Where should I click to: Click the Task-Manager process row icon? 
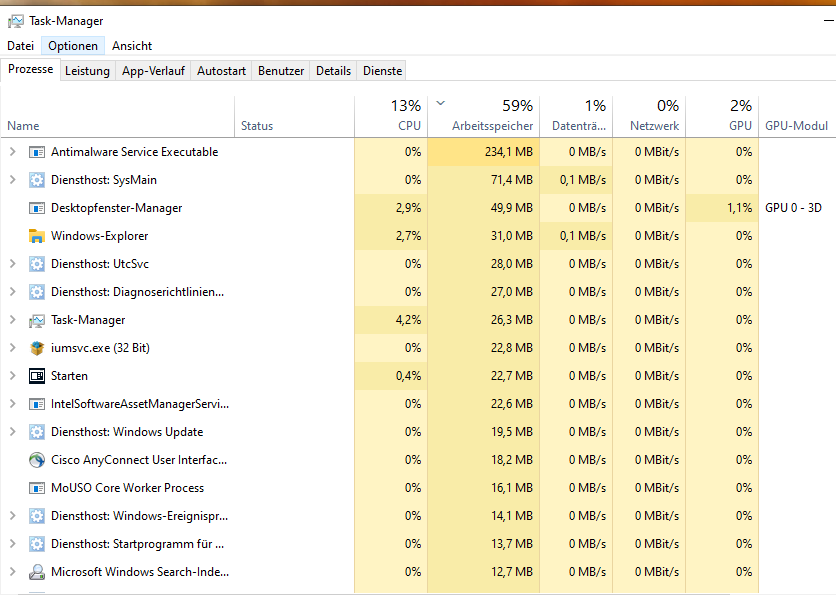tap(37, 320)
